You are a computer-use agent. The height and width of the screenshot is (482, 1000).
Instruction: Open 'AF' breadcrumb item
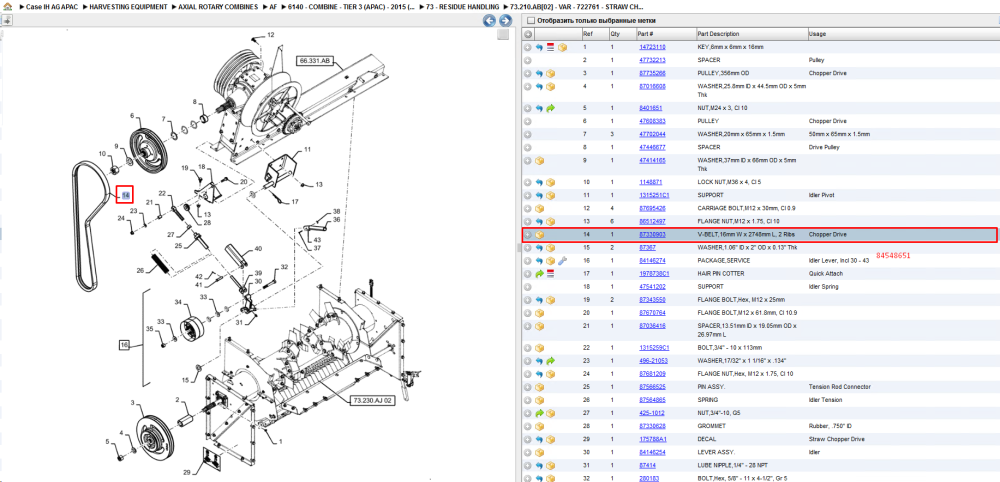click(274, 6)
